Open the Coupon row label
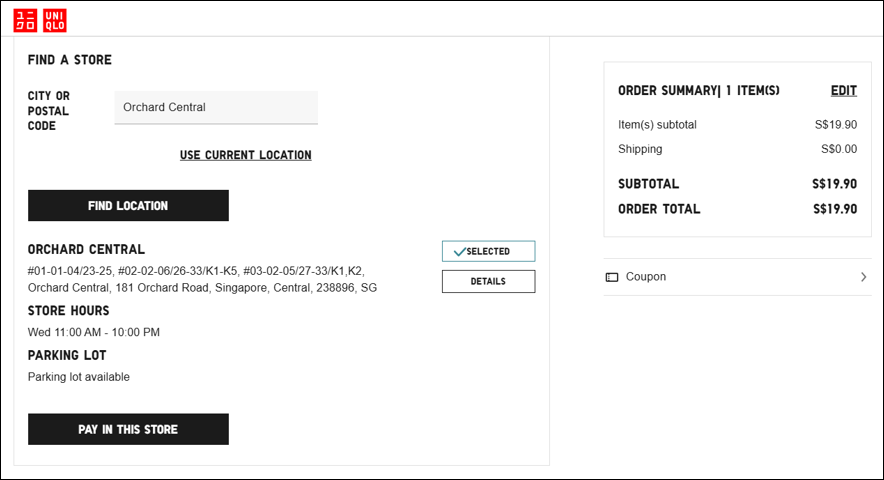Screen dimensions: 884x480 (646, 277)
